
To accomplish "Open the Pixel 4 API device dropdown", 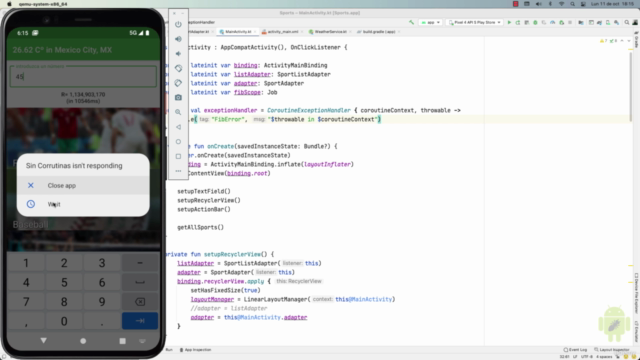I will (x=475, y=22).
